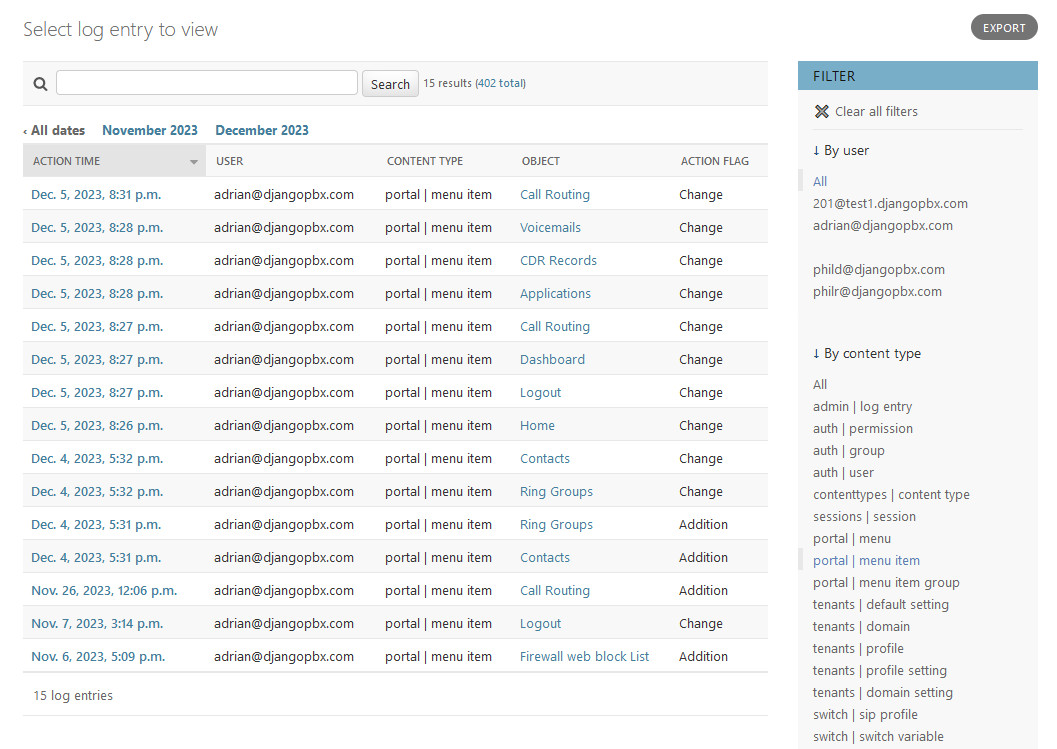Click the magnifying glass search icon
The height and width of the screenshot is (749, 1057).
pyautogui.click(x=40, y=84)
